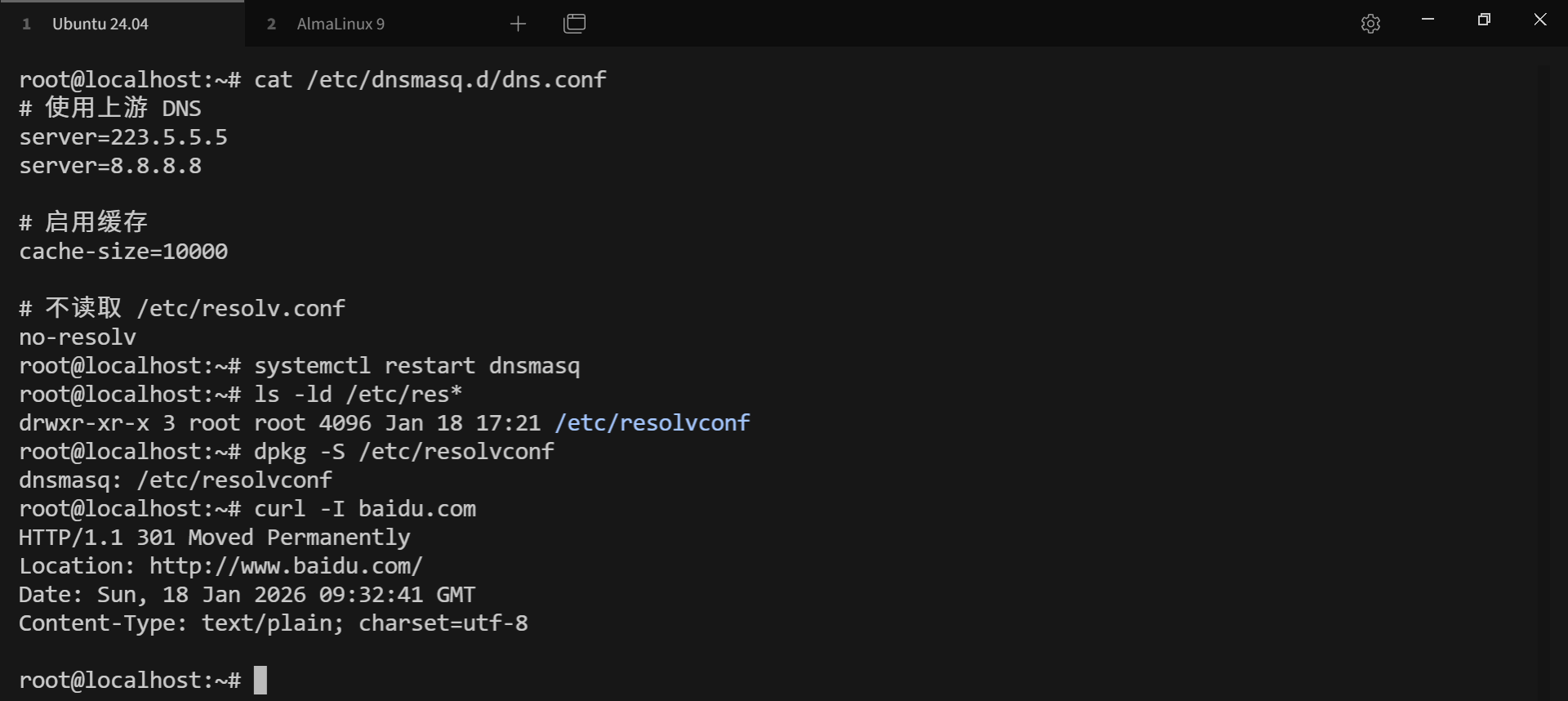This screenshot has width=1568, height=701.
Task: Minimize the terminal window
Action: (1428, 20)
